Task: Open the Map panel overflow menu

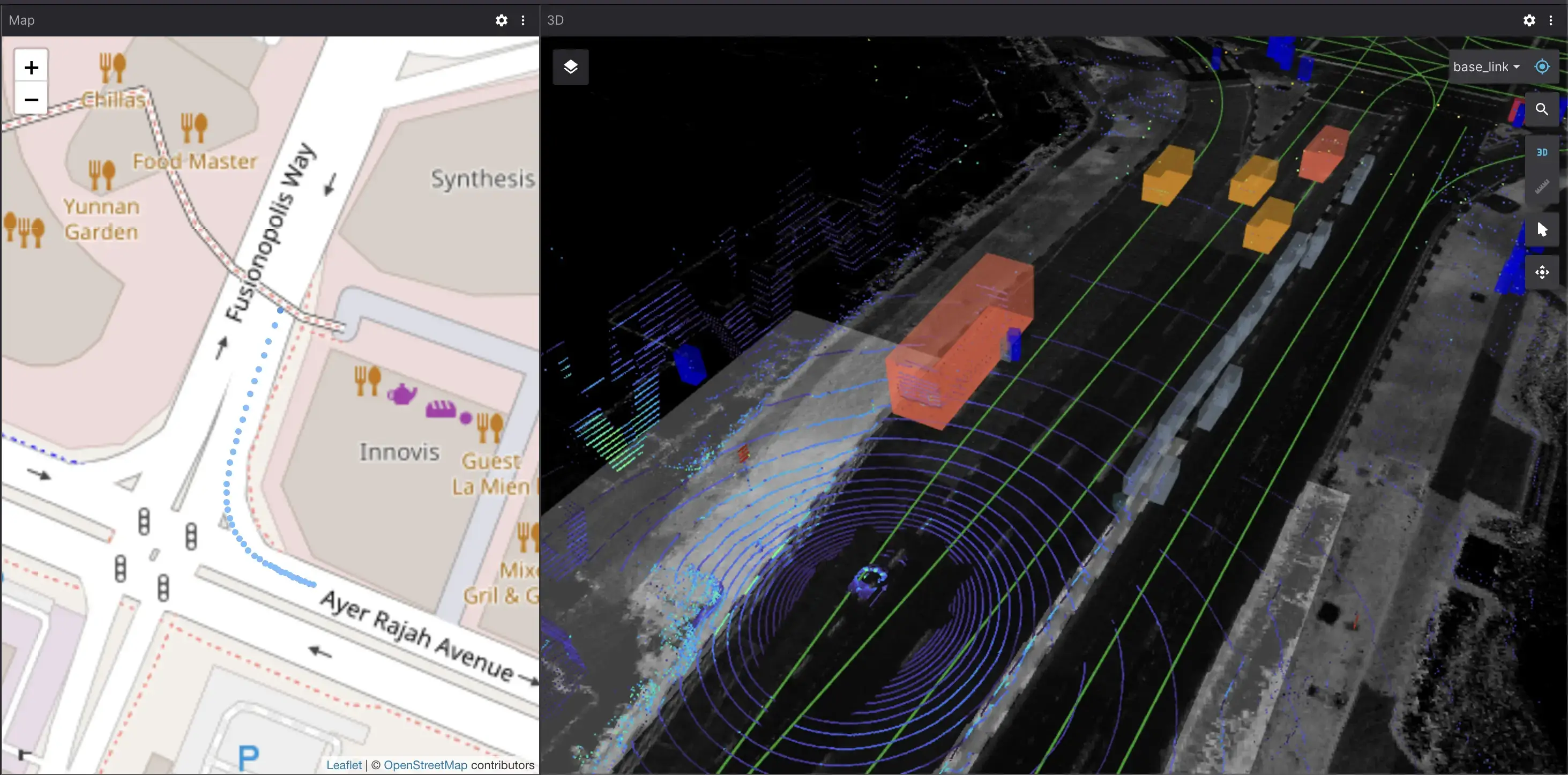Action: click(x=523, y=20)
